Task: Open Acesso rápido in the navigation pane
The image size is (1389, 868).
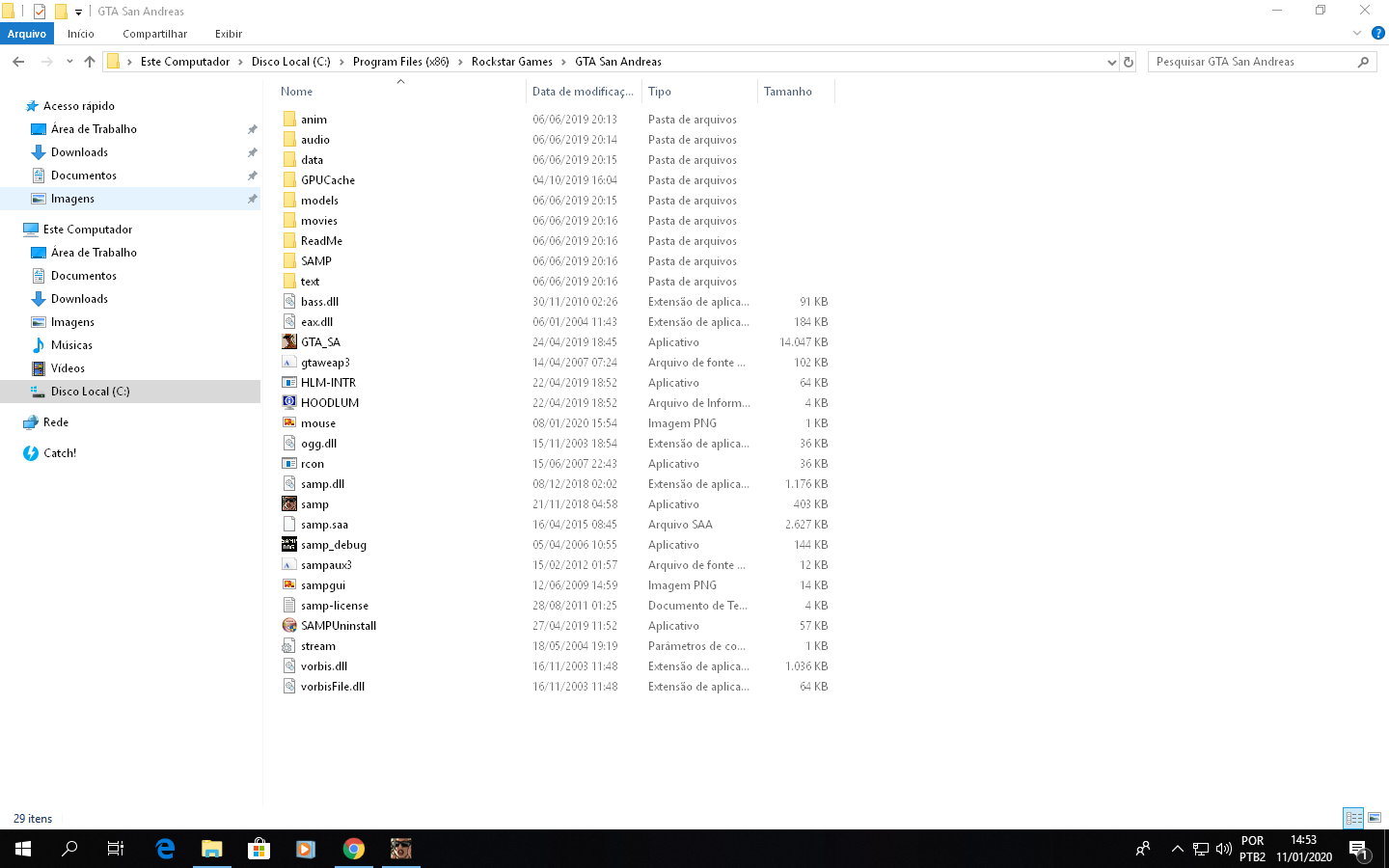Action: (x=79, y=106)
